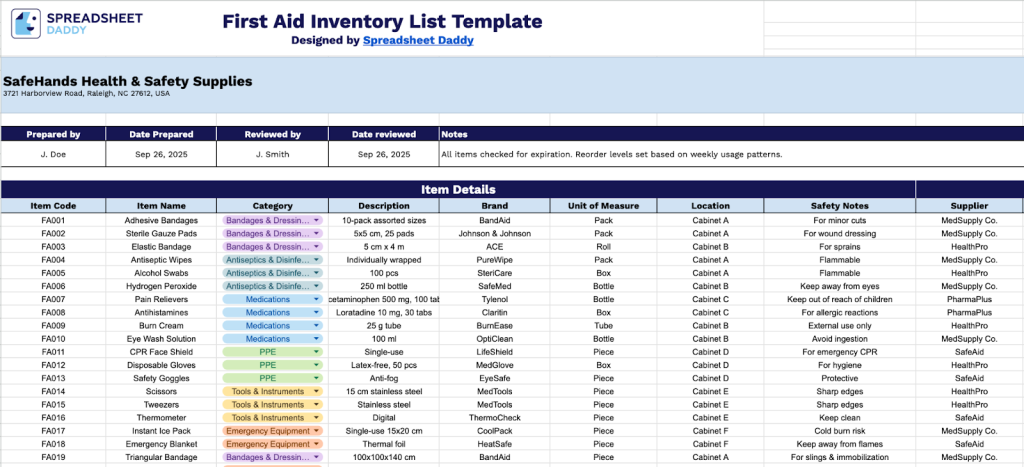The height and width of the screenshot is (467, 1024).
Task: Open Tools & Instruments dropdown for Scissors
Action: tap(317, 392)
